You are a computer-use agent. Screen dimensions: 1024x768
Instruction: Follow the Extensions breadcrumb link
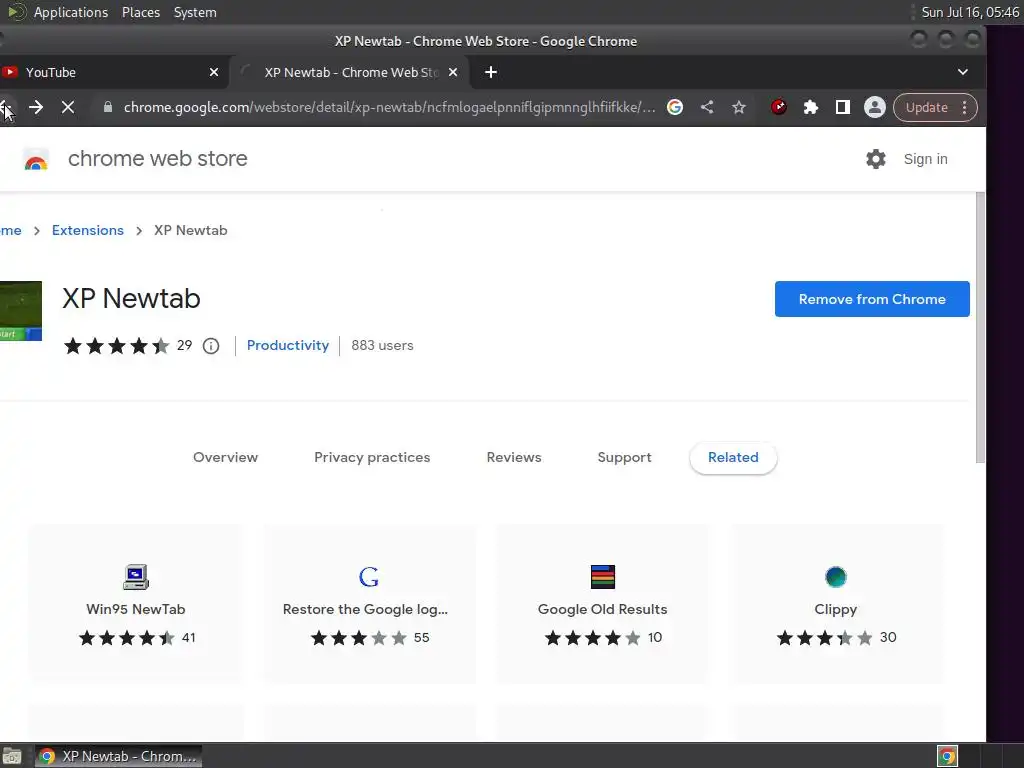88,231
